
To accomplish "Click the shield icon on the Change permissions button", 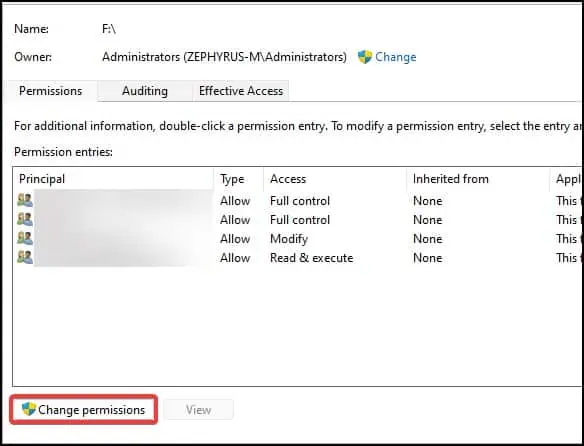I will click(29, 409).
